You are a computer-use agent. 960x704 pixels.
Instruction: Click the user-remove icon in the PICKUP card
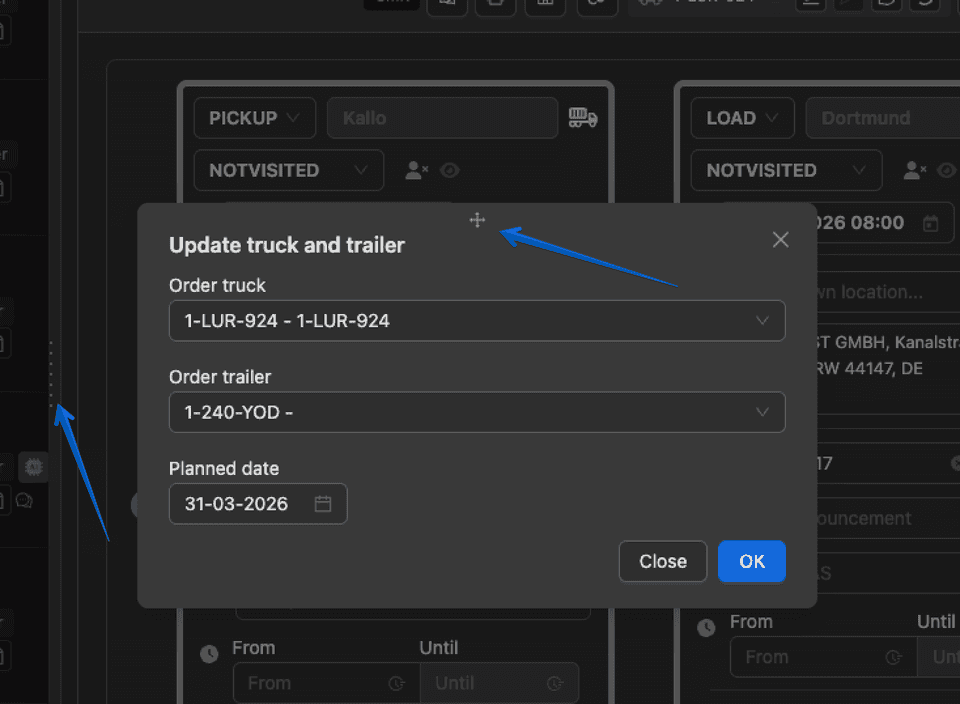416,170
